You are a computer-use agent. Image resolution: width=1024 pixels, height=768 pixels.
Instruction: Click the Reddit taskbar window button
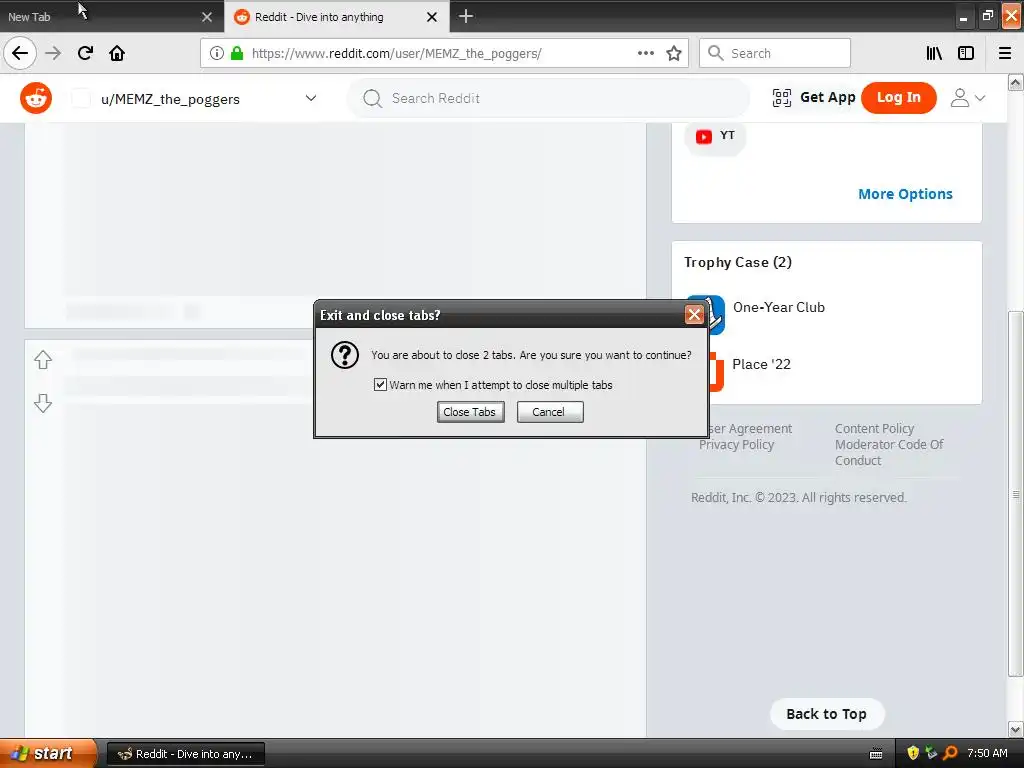(x=186, y=754)
